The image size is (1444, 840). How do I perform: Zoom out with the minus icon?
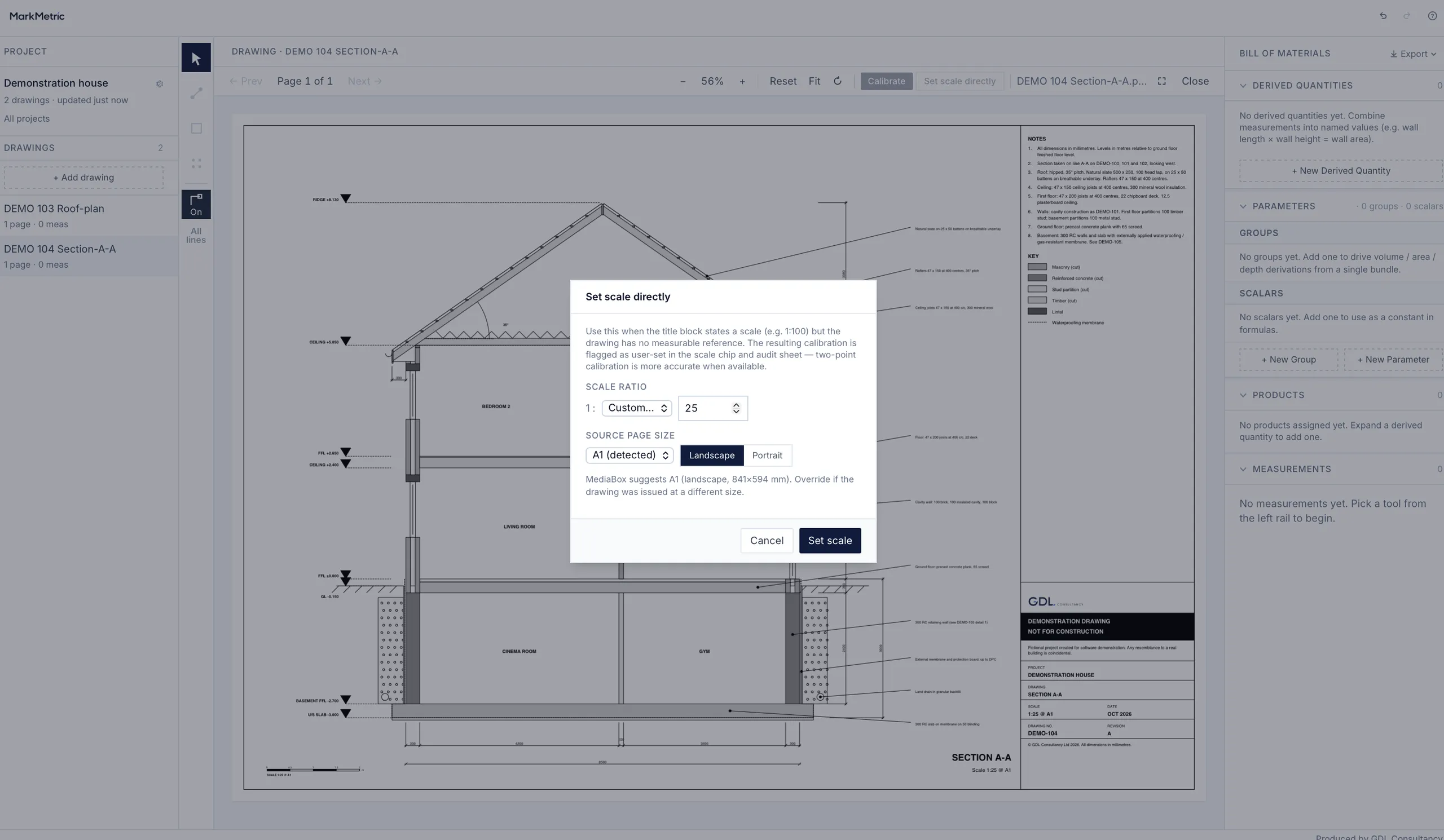point(683,81)
